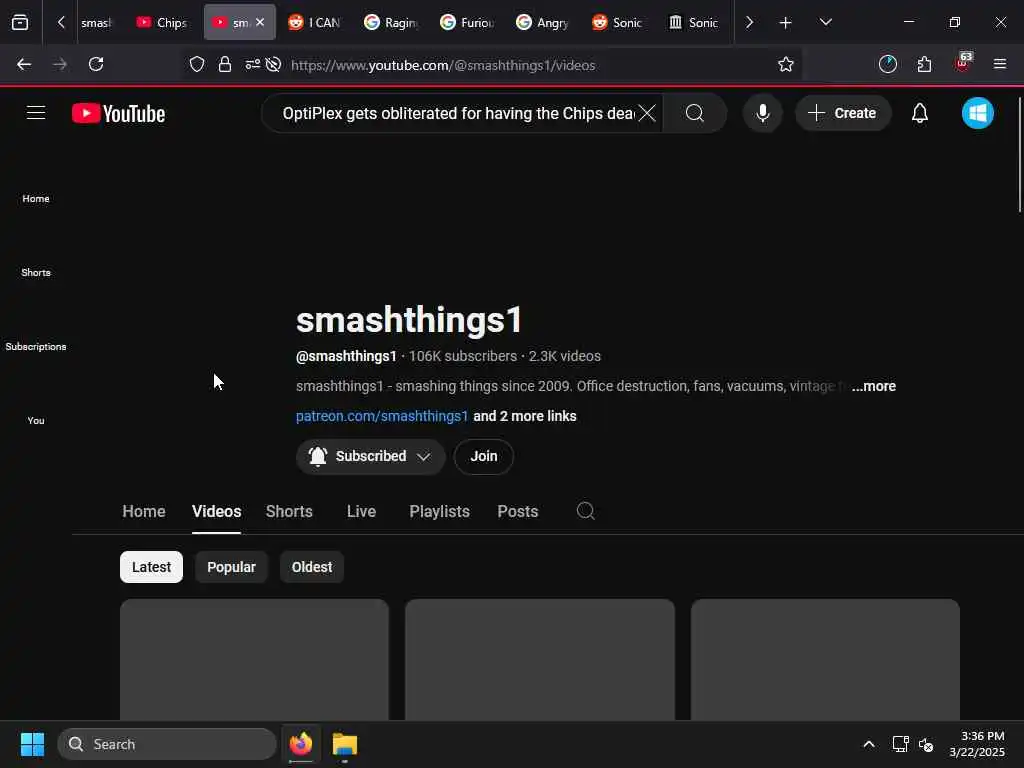
Task: Switch to the Sonic Reddit tab
Action: pyautogui.click(x=619, y=22)
